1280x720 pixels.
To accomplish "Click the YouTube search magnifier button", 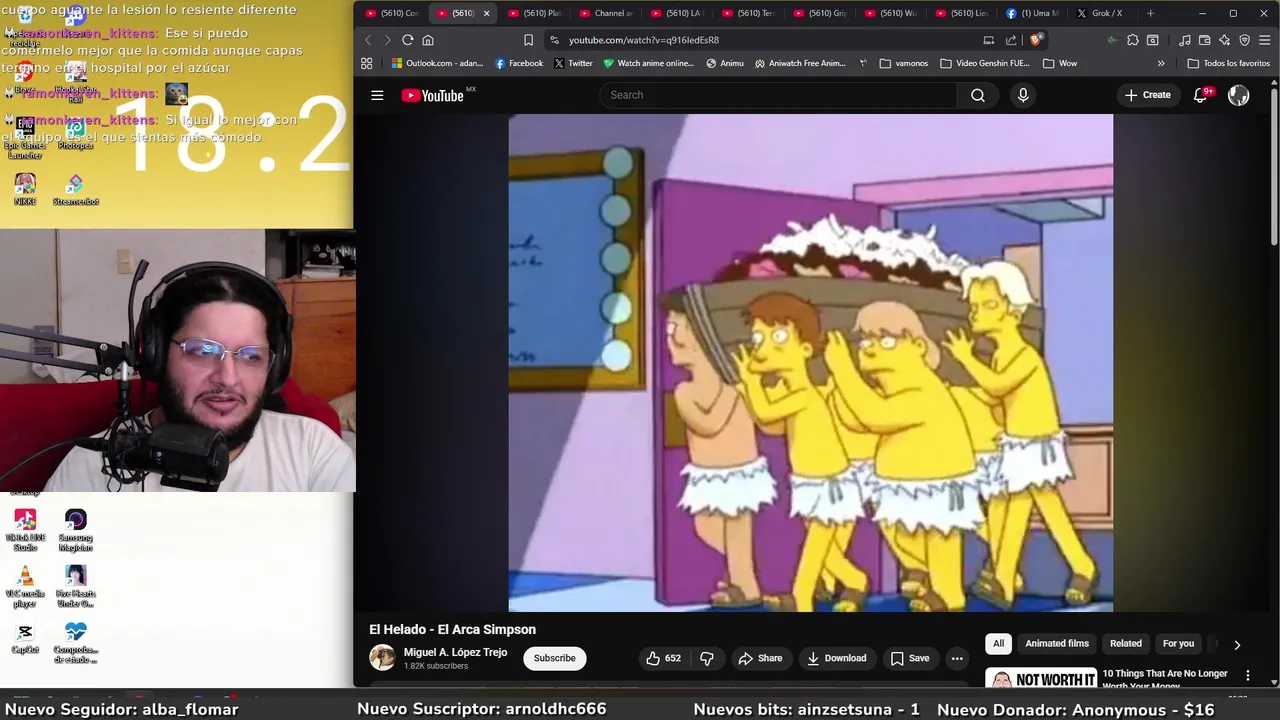I will tap(977, 95).
